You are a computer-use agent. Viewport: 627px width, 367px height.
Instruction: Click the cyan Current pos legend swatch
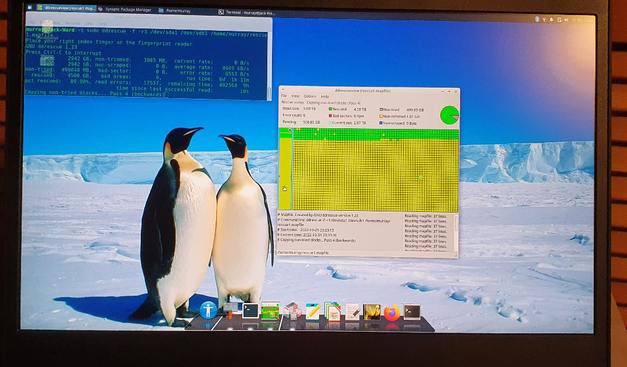click(330, 123)
